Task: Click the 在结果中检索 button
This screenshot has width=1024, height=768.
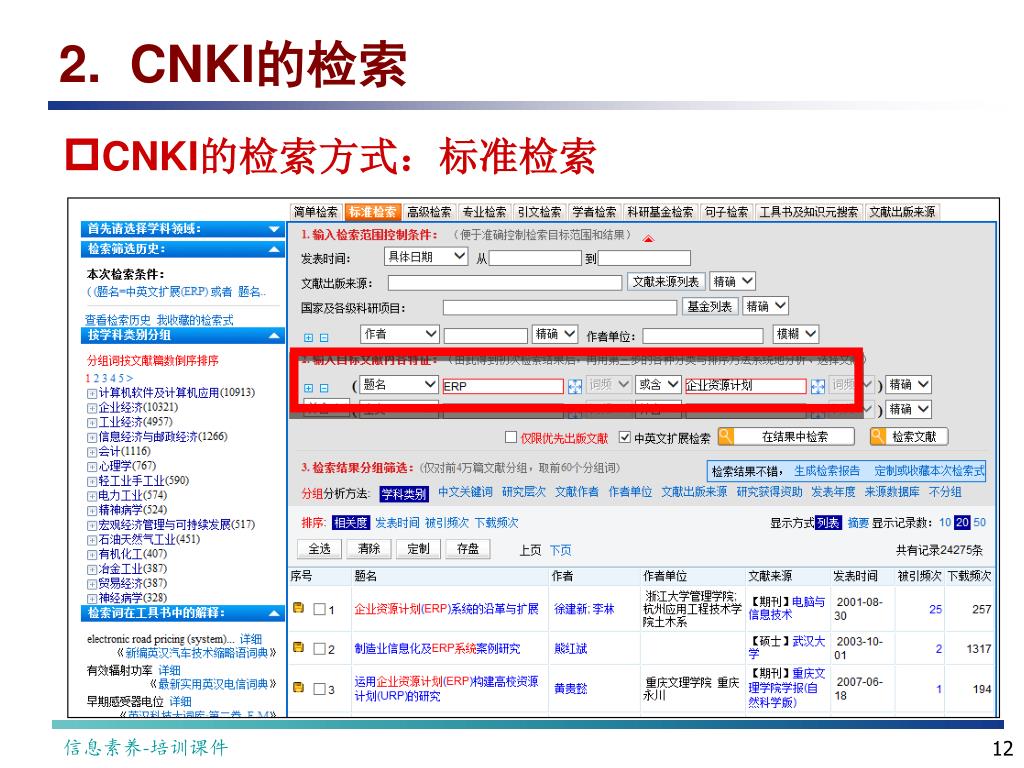Action: tap(786, 437)
